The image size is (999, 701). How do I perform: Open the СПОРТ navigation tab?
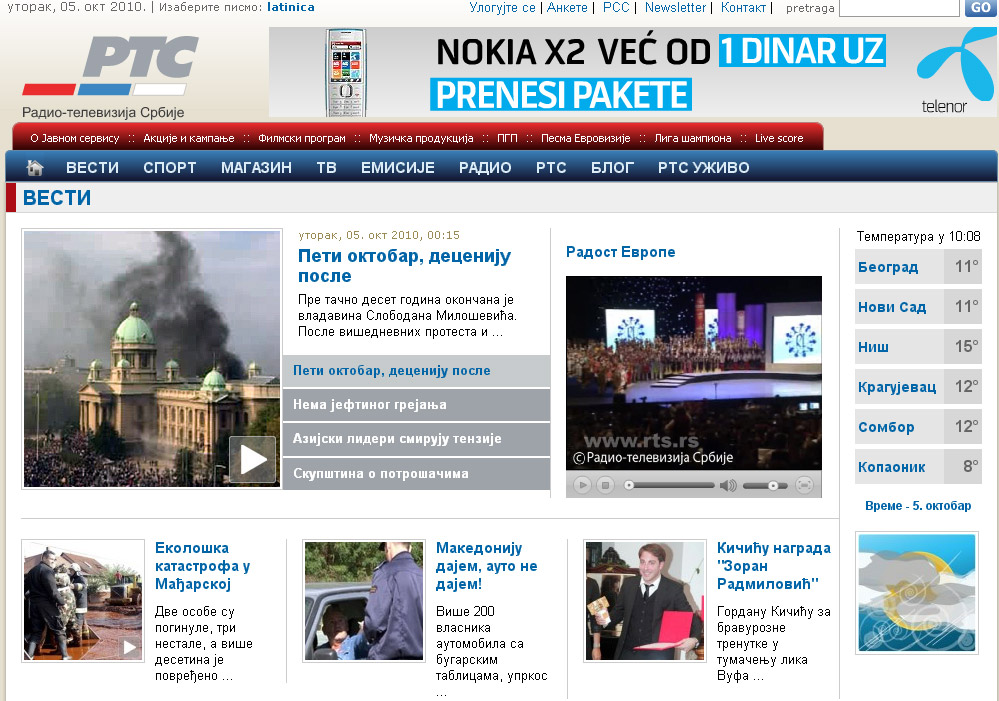click(x=169, y=168)
